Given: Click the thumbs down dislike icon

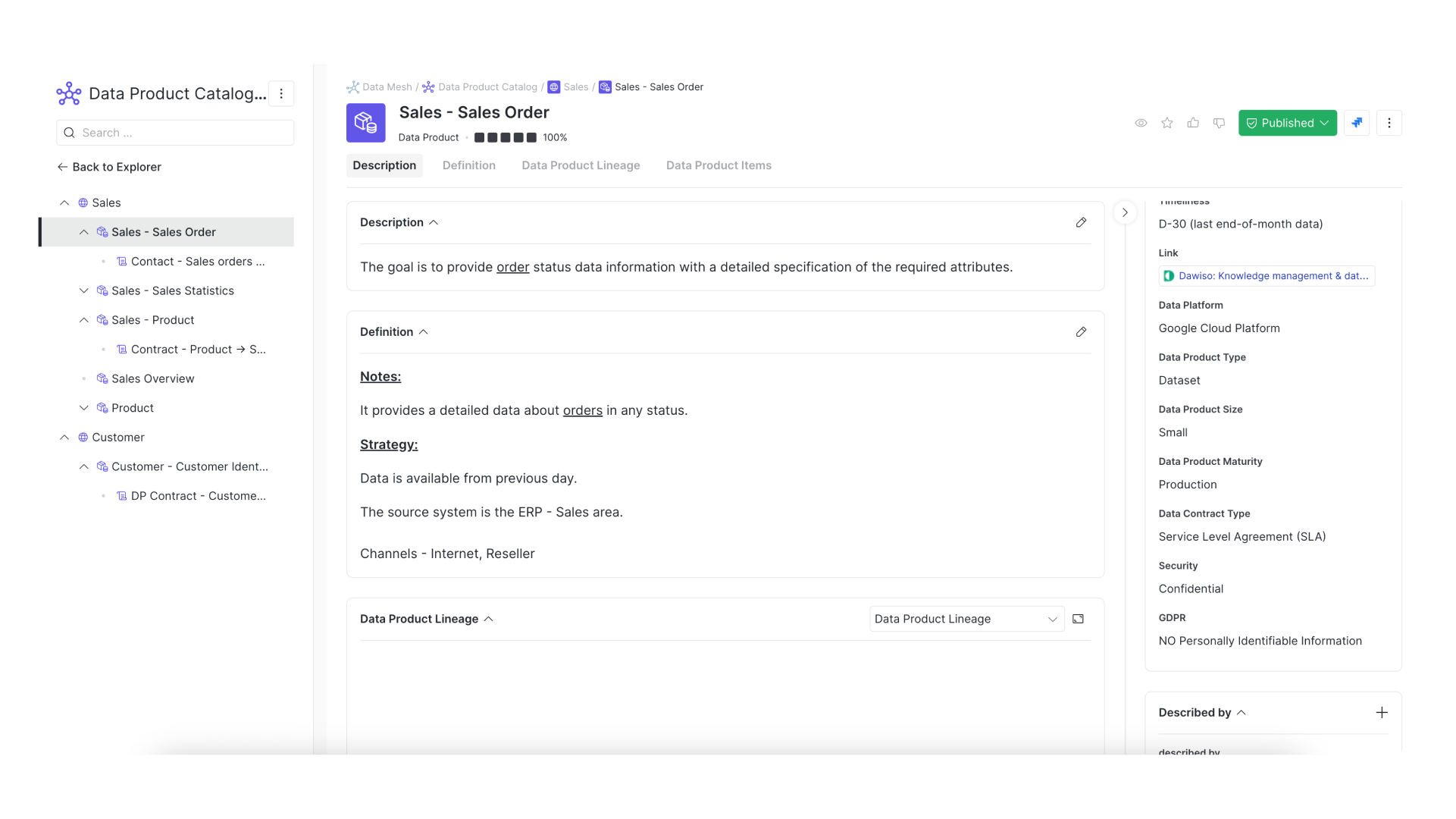Looking at the screenshot, I should [1219, 123].
